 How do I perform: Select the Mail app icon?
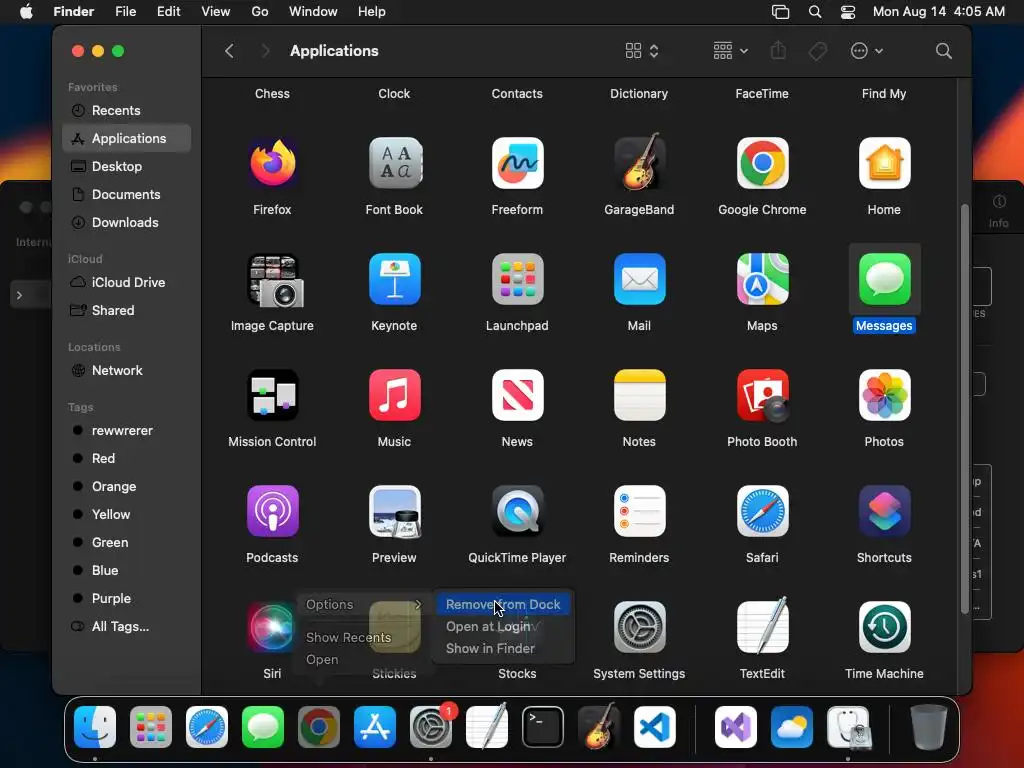point(639,280)
